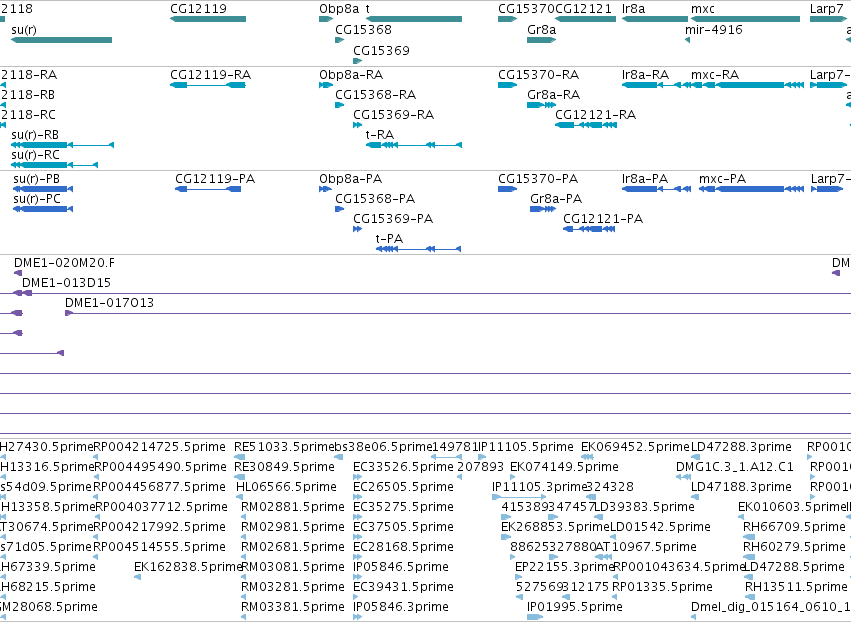Click the CG15368-PA label

click(x=374, y=199)
